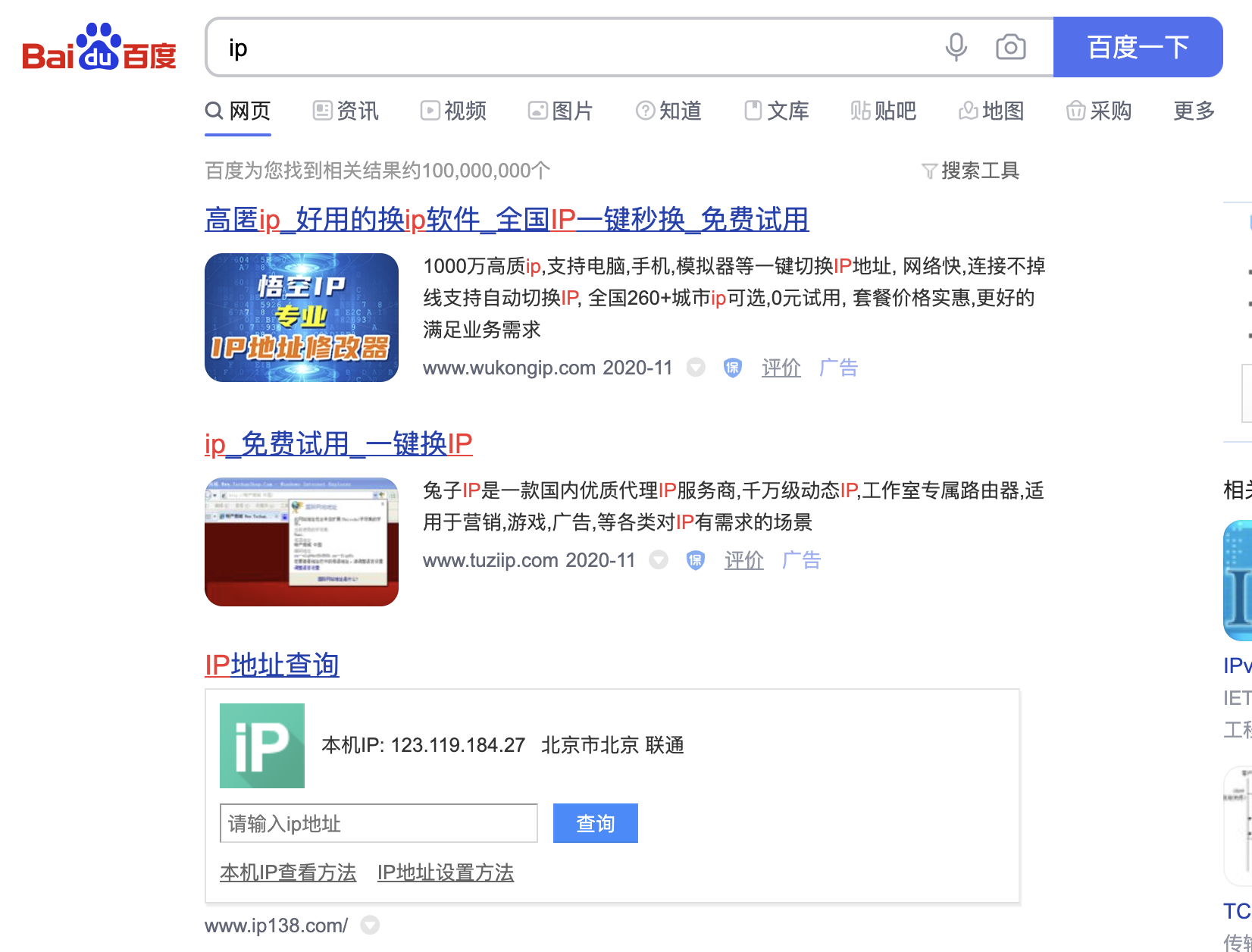Click the 本机IP: 123.119.184.27 text
The image size is (1252, 952).
pyautogui.click(x=424, y=745)
